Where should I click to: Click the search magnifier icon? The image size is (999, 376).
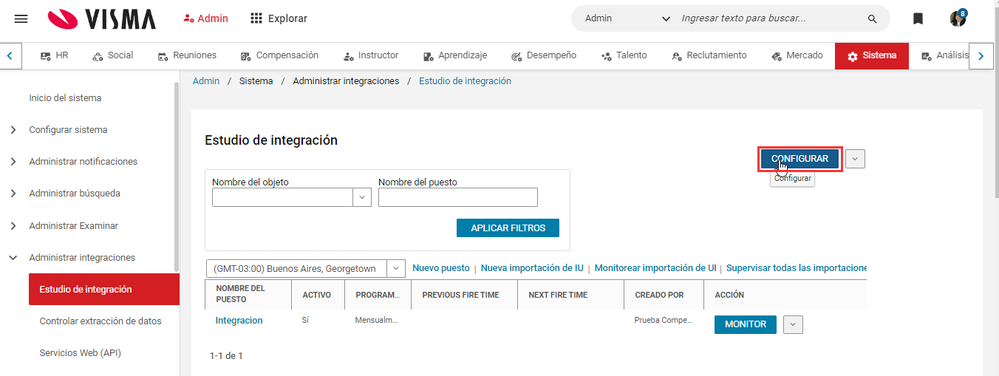872,19
